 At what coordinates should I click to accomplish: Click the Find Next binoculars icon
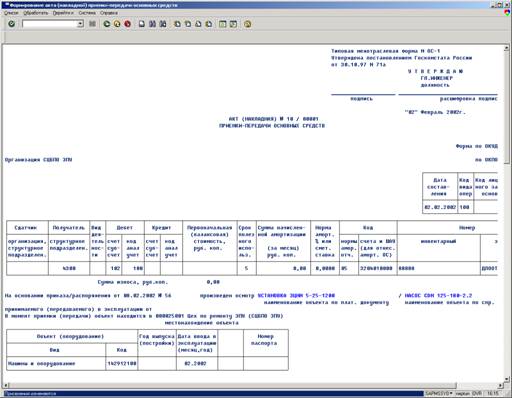point(163,24)
